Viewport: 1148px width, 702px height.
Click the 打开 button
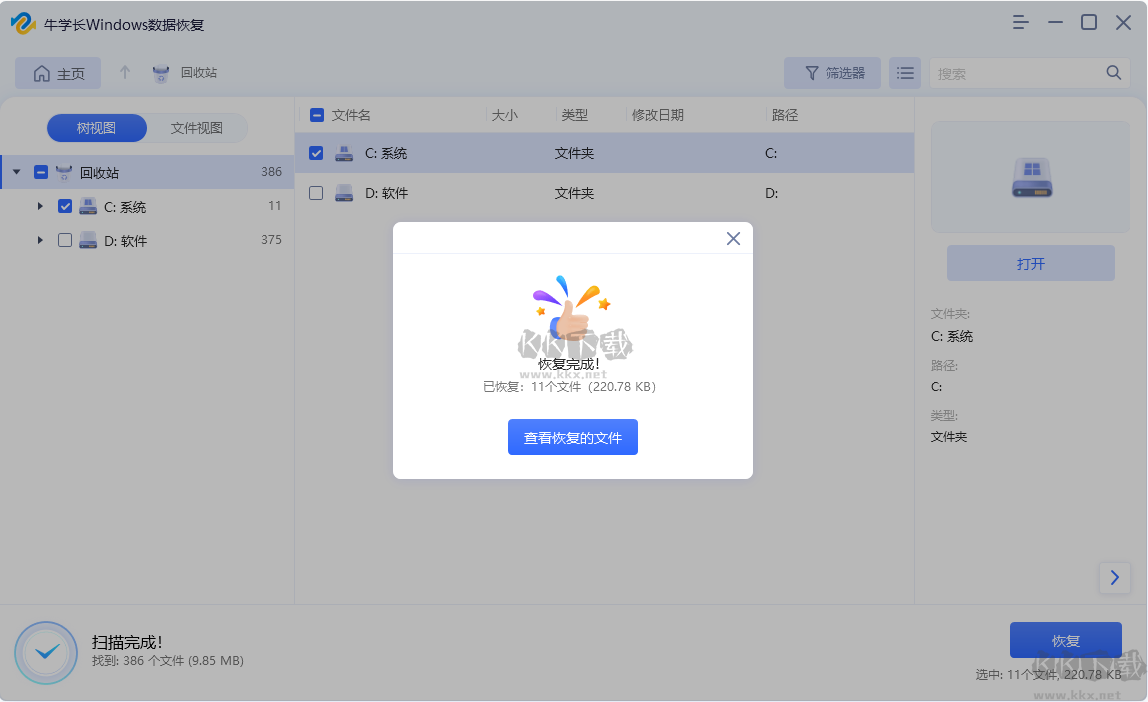[1031, 263]
